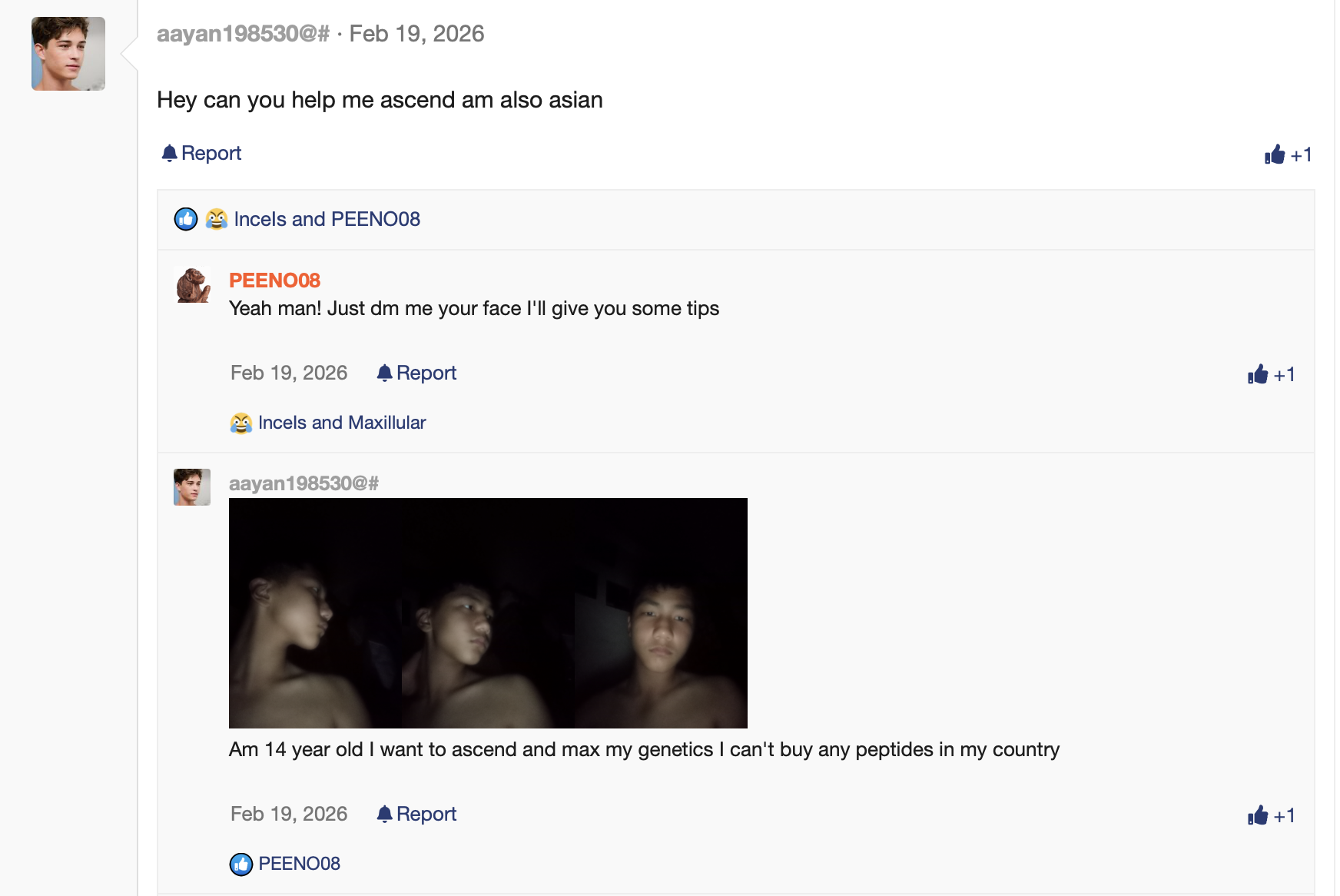
Task: Open small aayan198530@# avatar in reply
Action: pos(192,487)
